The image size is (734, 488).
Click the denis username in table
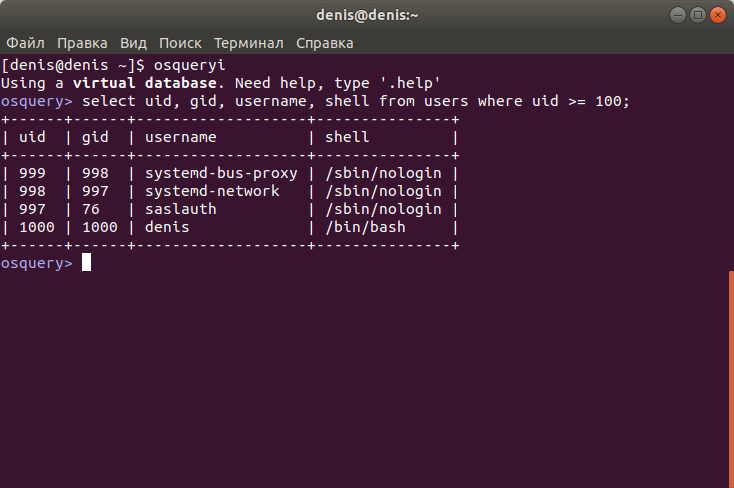coord(167,227)
